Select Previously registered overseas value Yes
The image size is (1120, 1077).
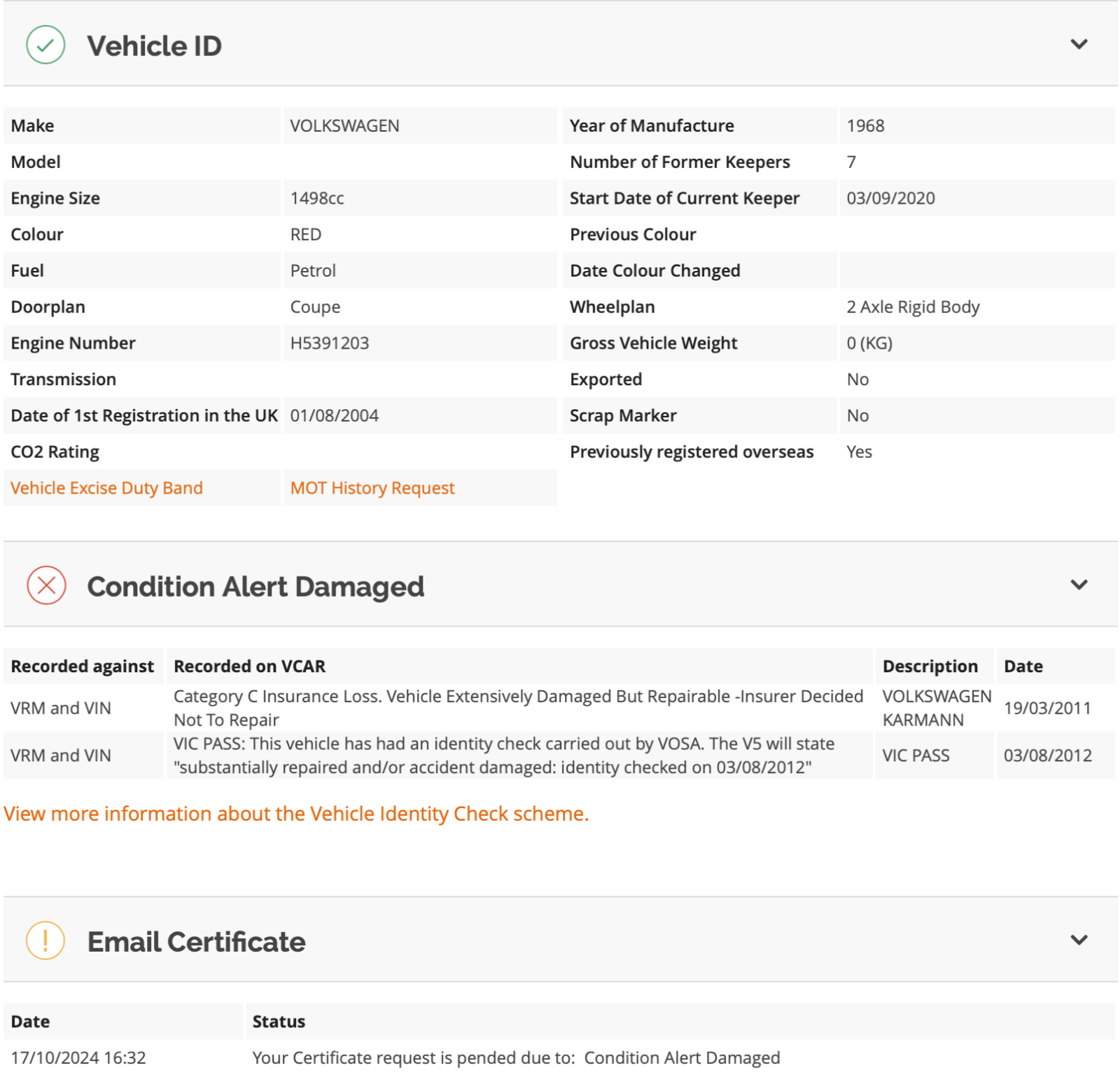click(859, 452)
